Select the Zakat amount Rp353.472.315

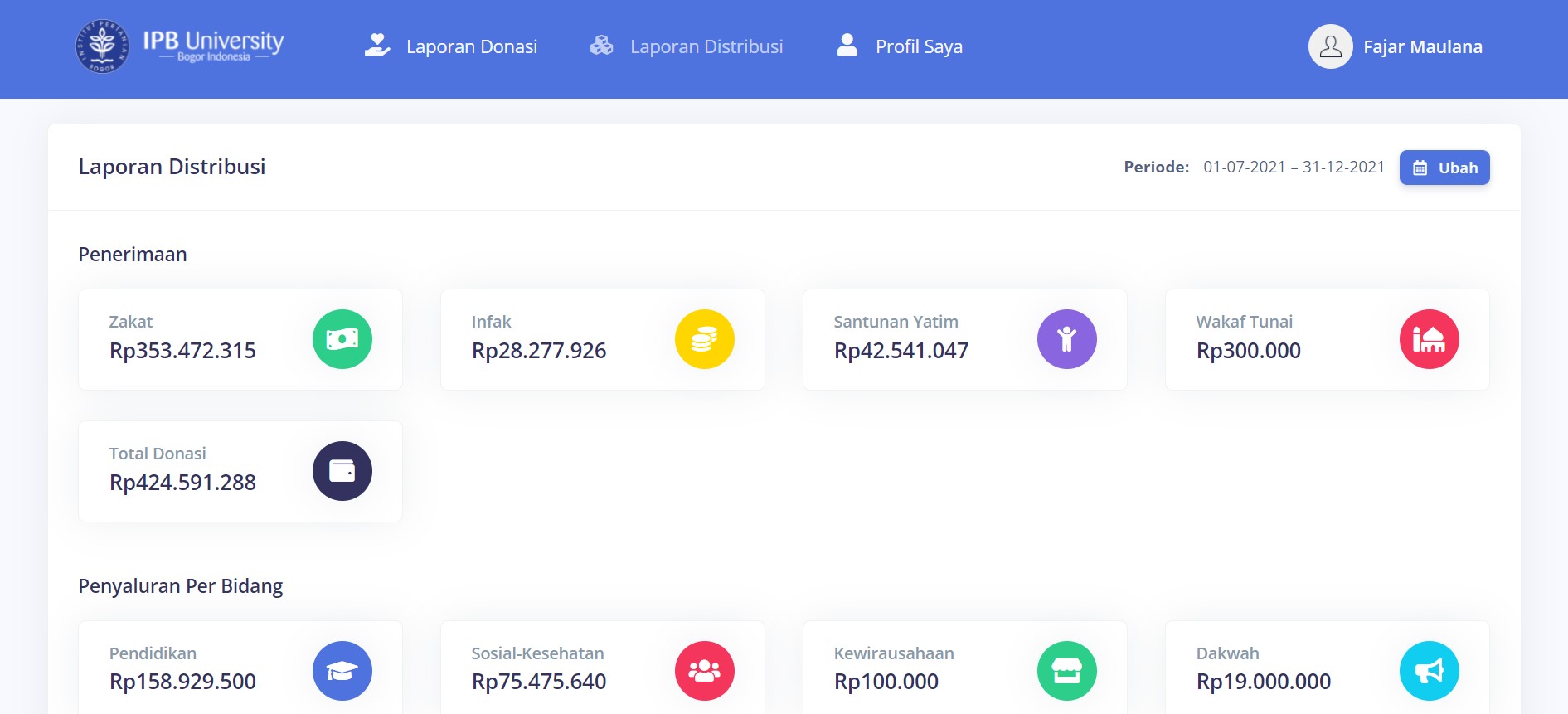point(182,351)
